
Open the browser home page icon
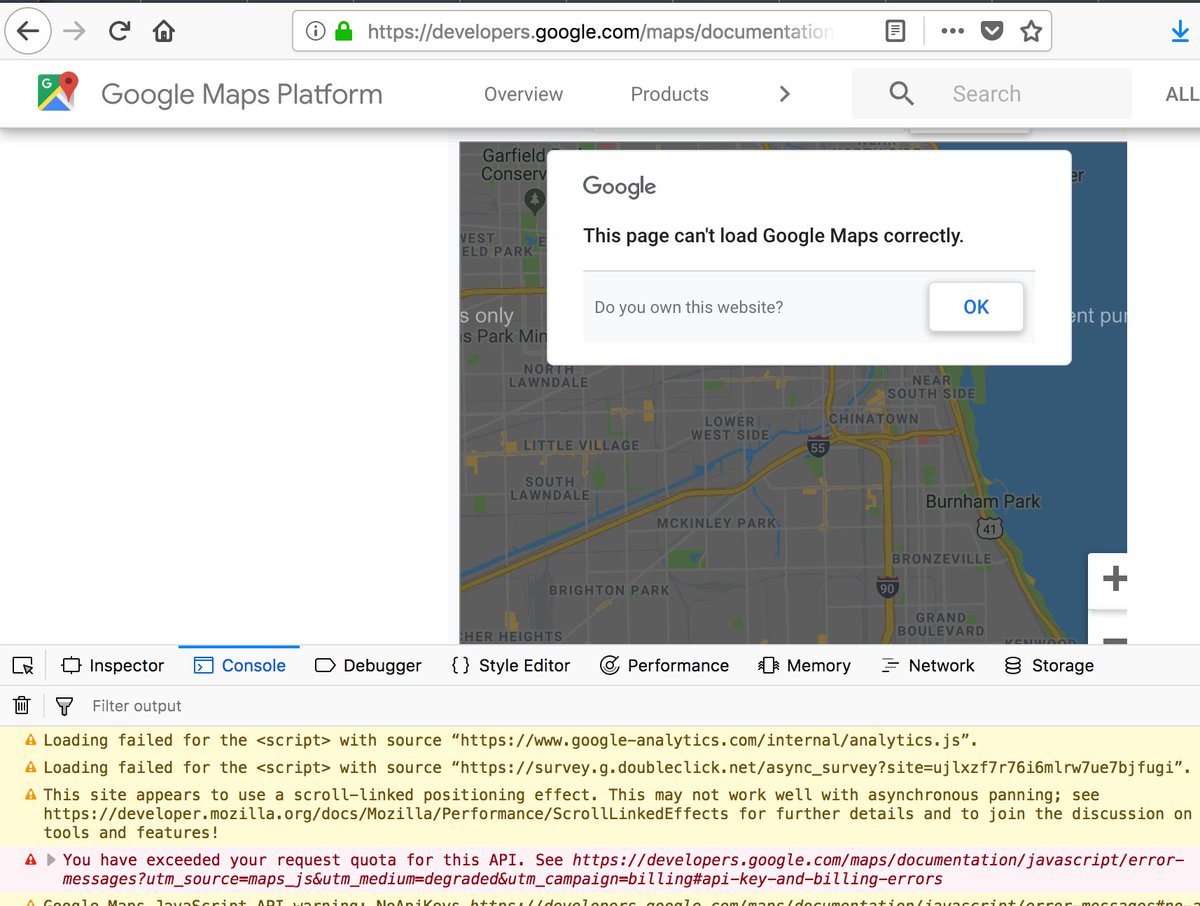(x=164, y=31)
